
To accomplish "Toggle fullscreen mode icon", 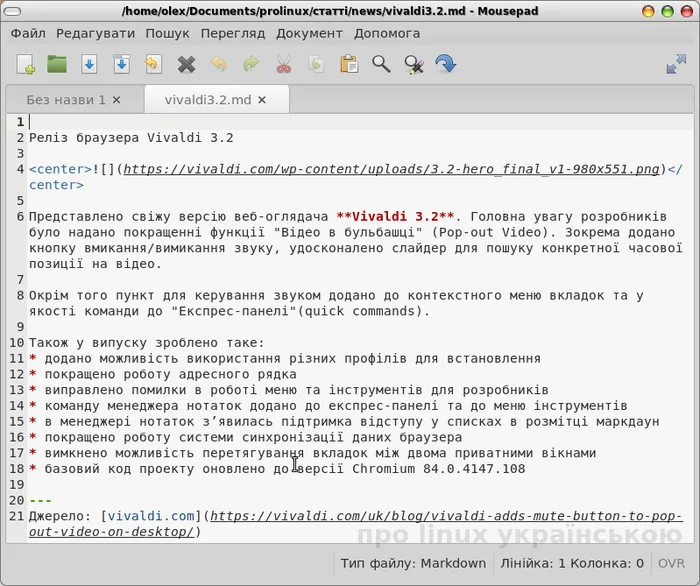I will pyautogui.click(x=676, y=64).
